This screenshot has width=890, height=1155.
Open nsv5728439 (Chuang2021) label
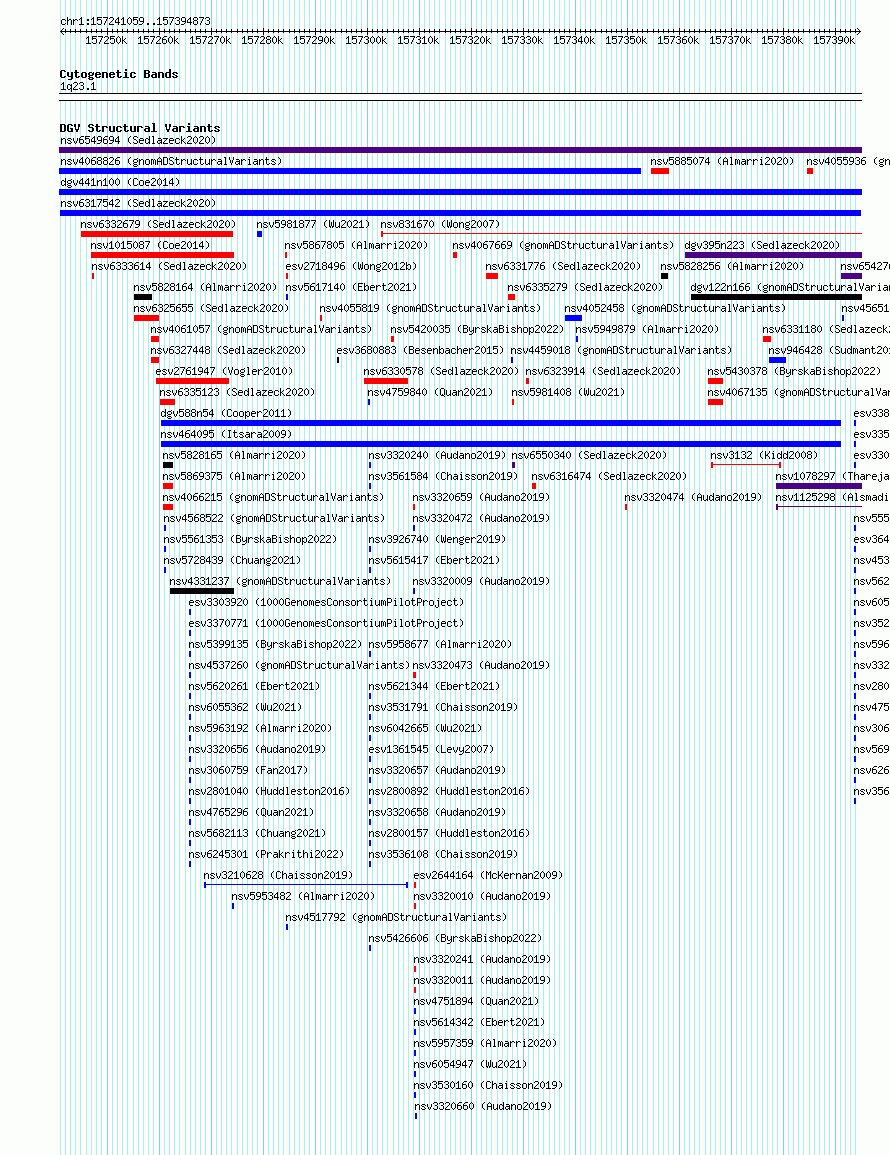[232, 561]
